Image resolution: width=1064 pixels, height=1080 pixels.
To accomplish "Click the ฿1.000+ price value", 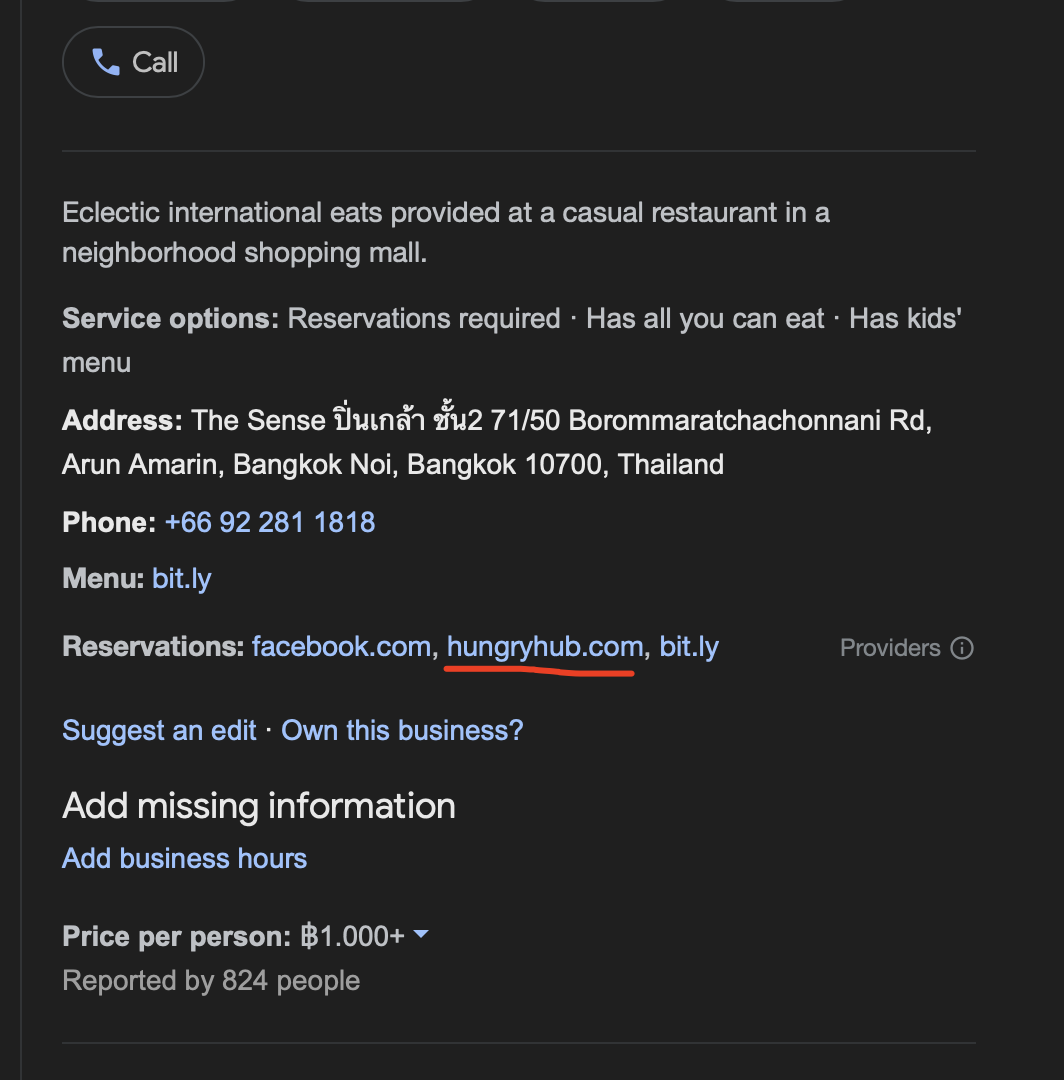I will pyautogui.click(x=352, y=936).
